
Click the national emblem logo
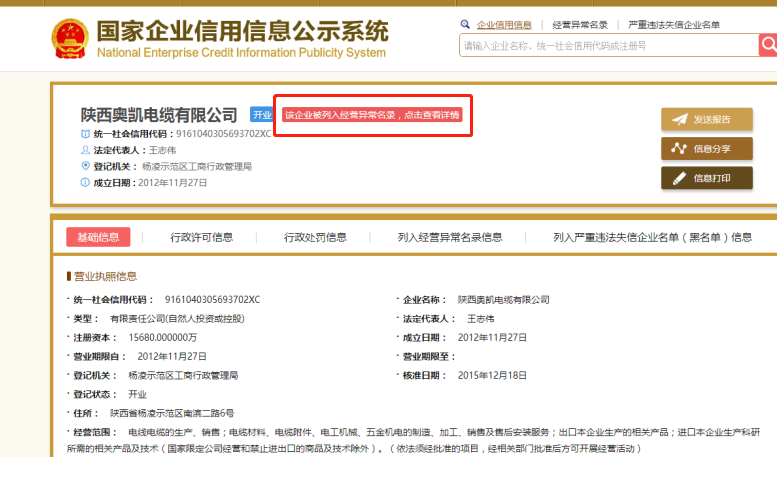[70, 38]
